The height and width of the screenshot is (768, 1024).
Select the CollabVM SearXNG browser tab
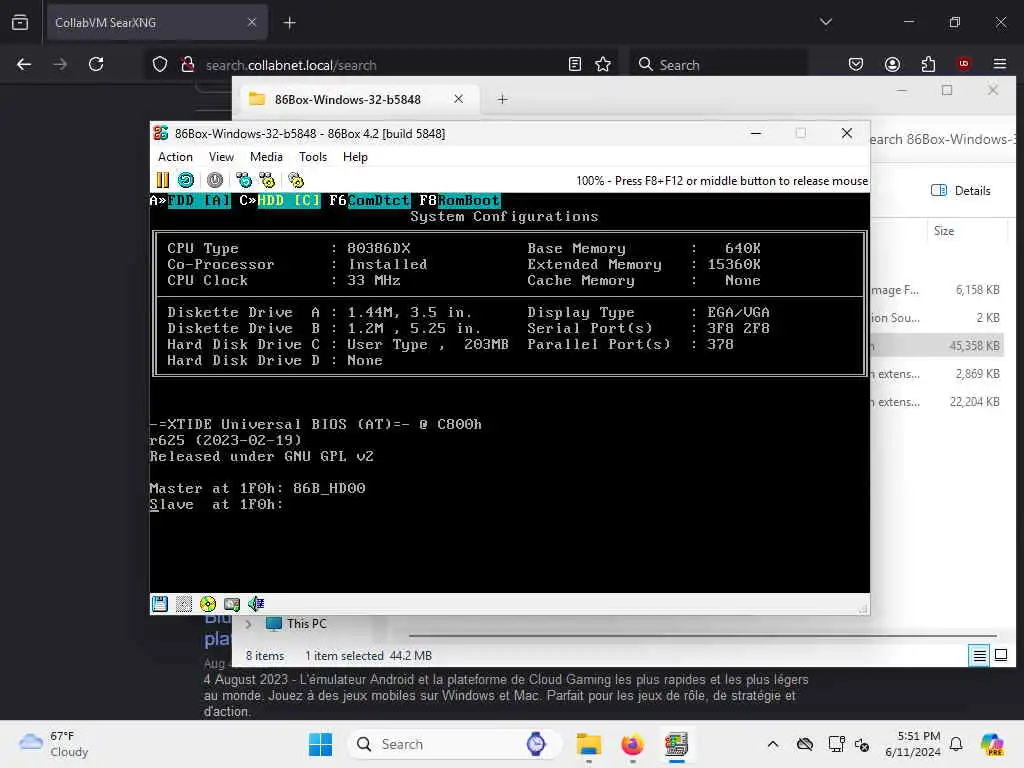(x=157, y=23)
